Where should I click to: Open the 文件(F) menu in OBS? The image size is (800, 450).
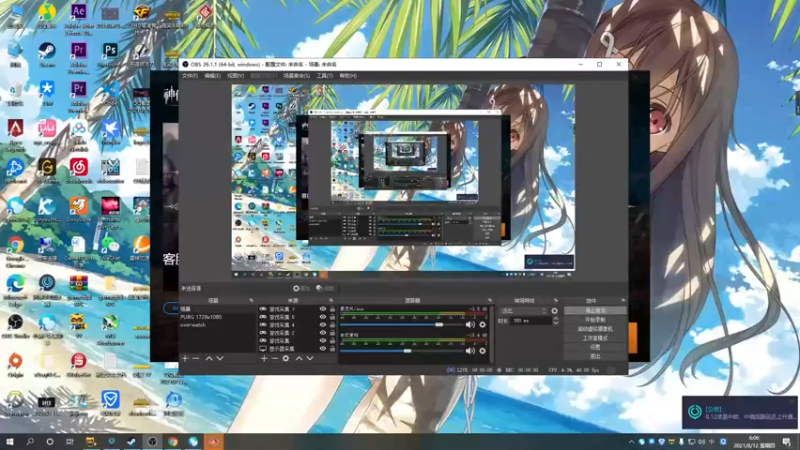point(190,76)
